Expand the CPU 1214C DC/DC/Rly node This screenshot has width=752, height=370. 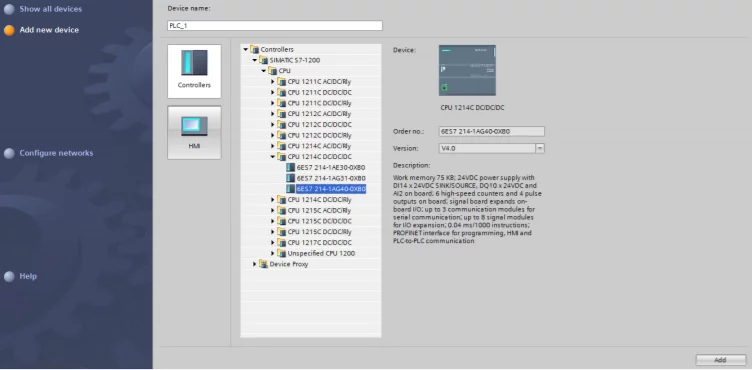273,200
